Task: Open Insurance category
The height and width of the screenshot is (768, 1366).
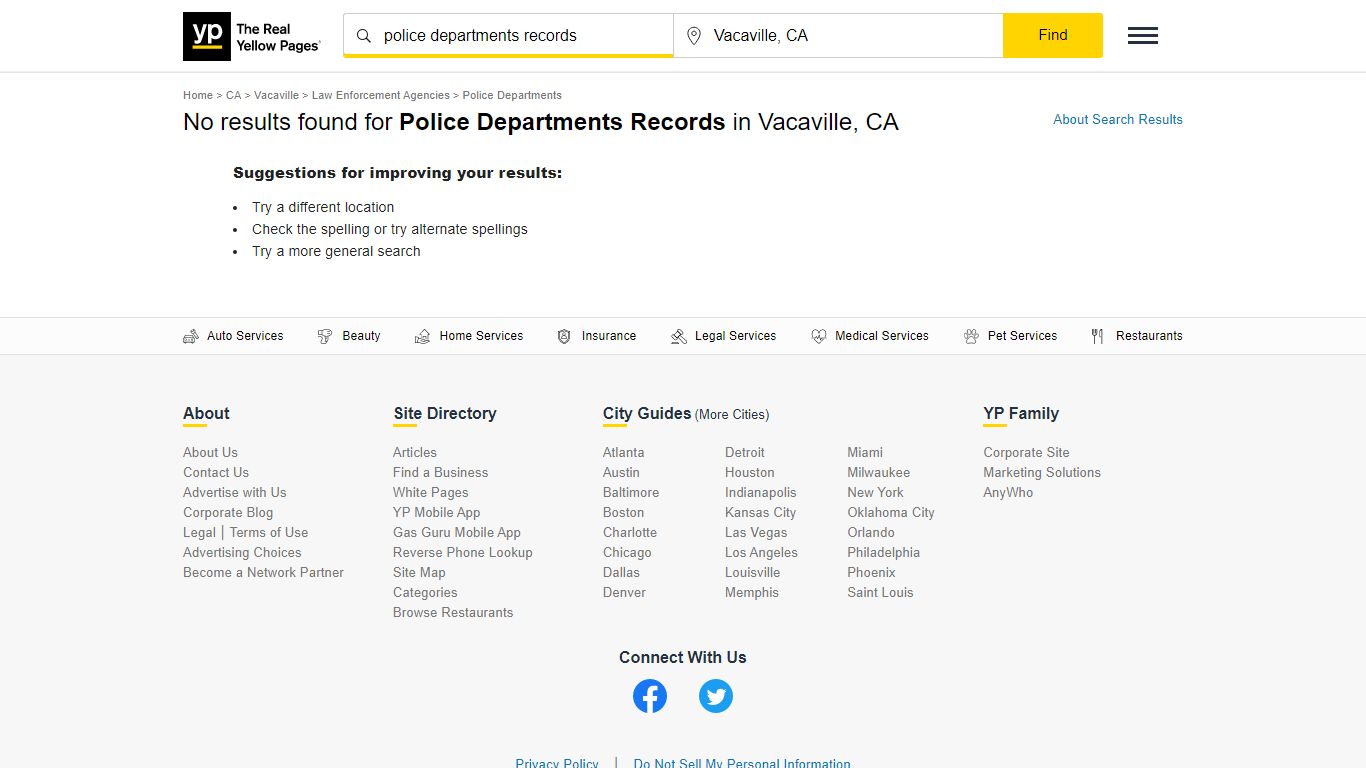Action: tap(609, 336)
